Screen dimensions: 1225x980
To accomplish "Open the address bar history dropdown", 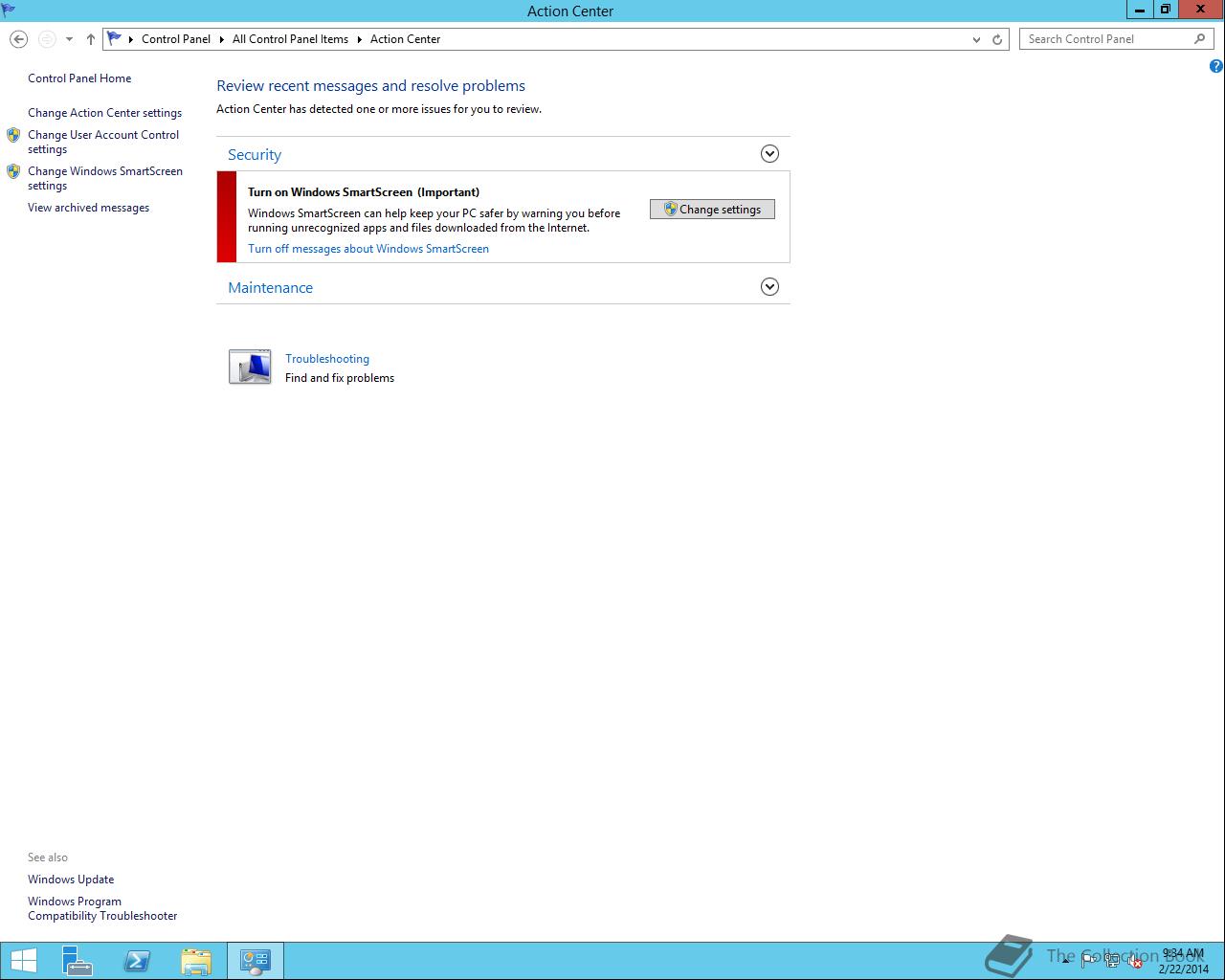I will (x=976, y=39).
